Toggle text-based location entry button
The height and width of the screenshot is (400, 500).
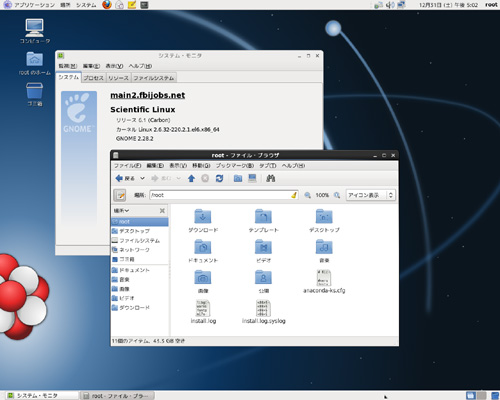tap(120, 195)
